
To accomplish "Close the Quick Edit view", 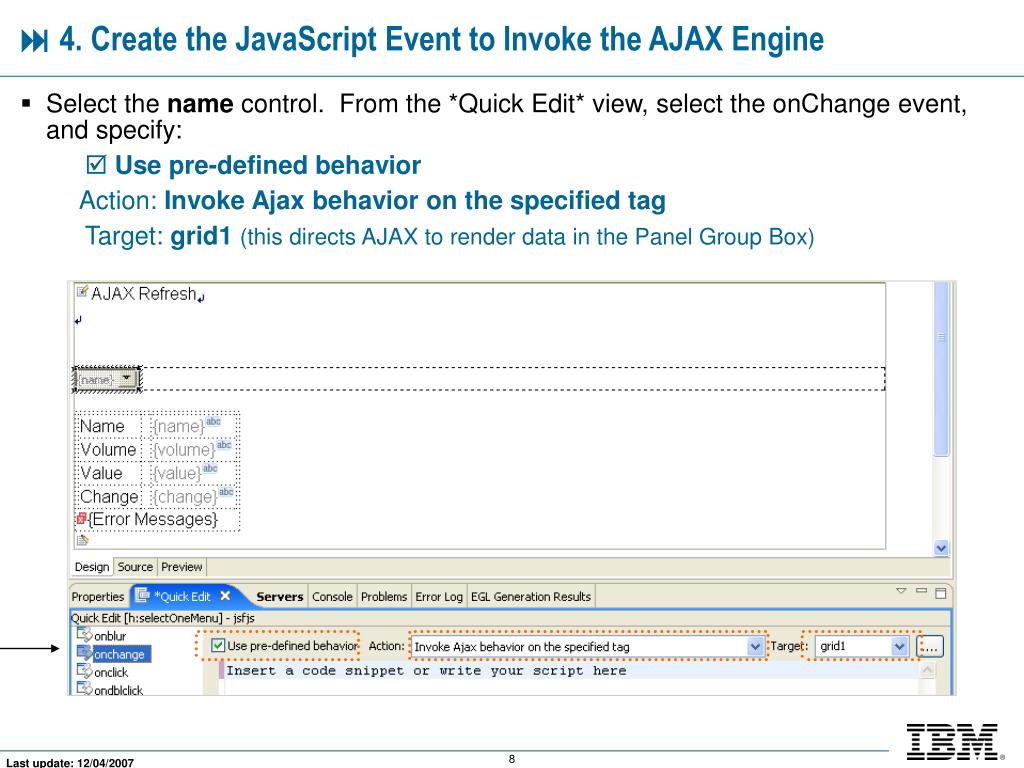I will [x=225, y=596].
